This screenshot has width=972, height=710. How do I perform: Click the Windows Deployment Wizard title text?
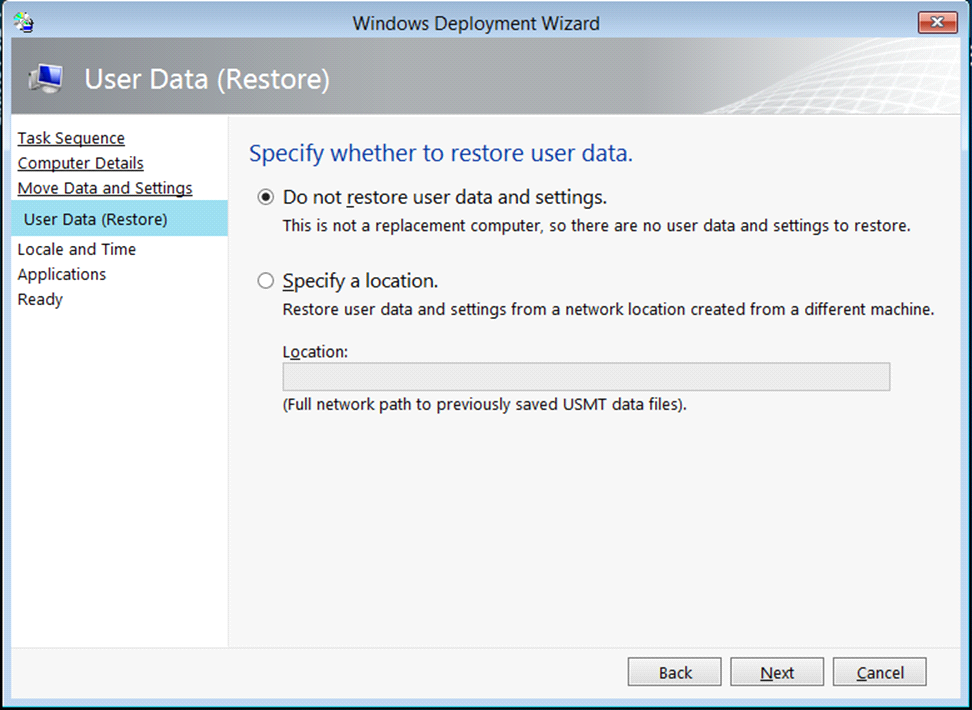point(476,22)
